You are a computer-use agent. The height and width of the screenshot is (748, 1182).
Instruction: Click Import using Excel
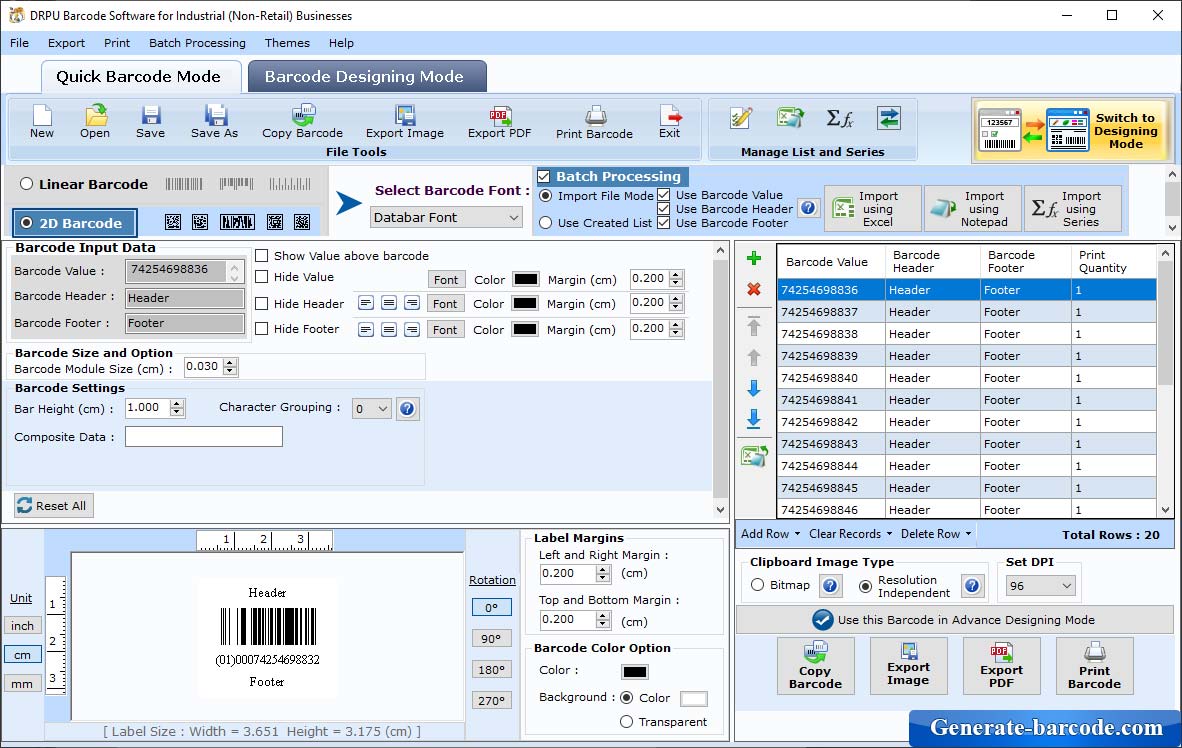tap(873, 208)
